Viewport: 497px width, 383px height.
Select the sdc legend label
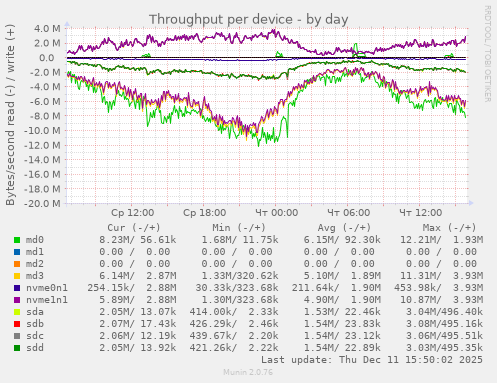[x=35, y=336]
